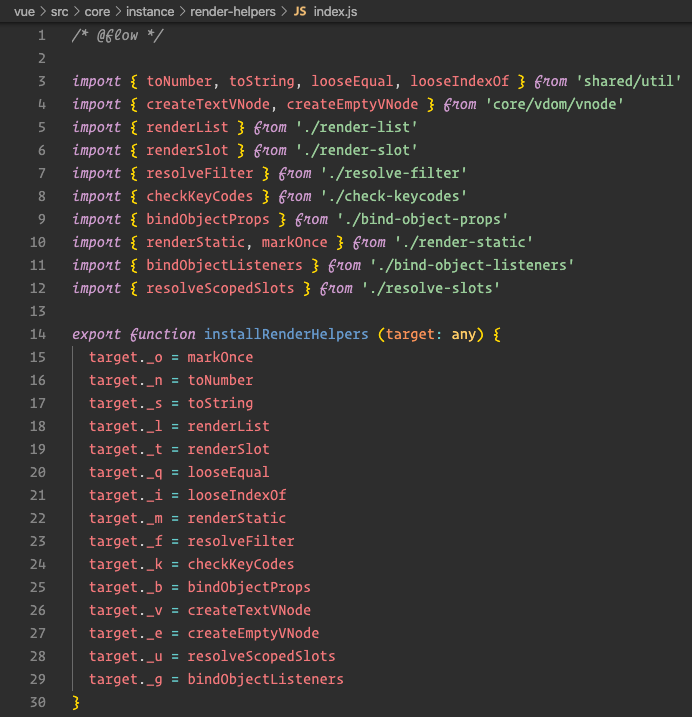Open the 'core' breadcrumb folder

tap(97, 11)
